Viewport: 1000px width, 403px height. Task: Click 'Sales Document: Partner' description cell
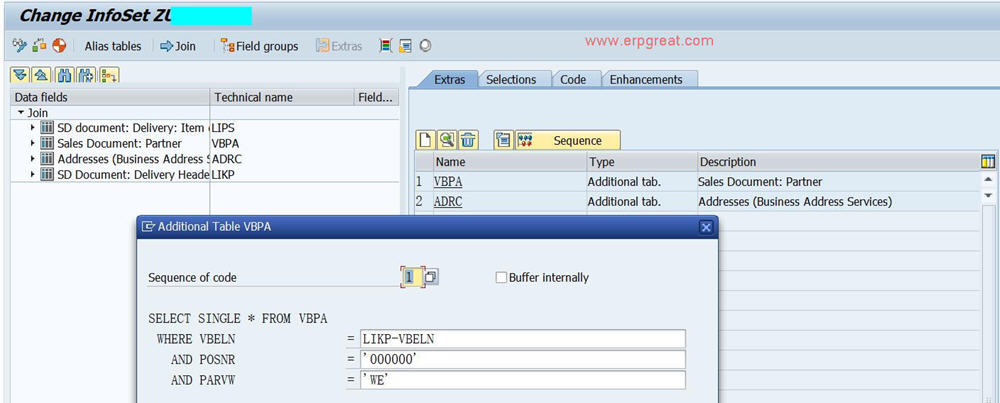(837, 182)
